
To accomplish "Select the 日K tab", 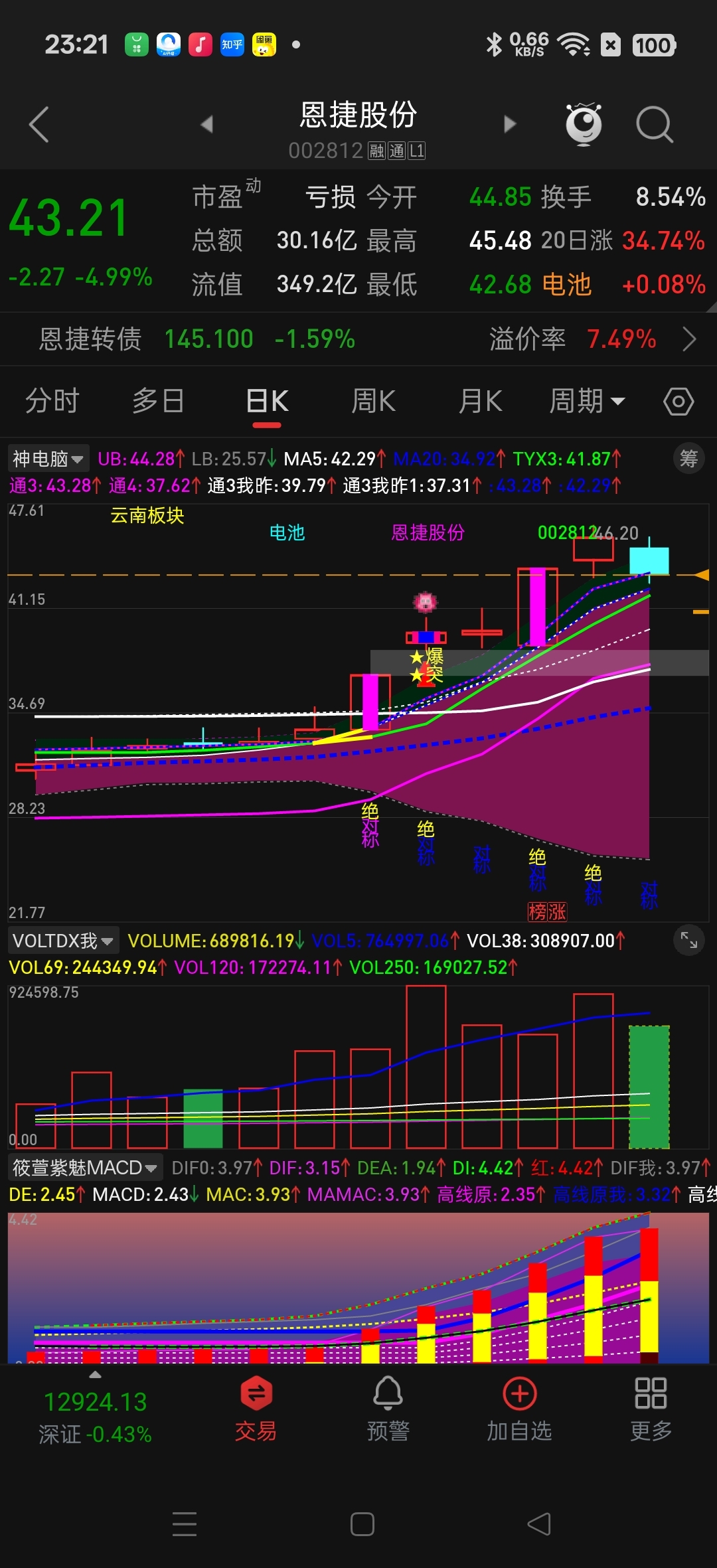I will [267, 402].
